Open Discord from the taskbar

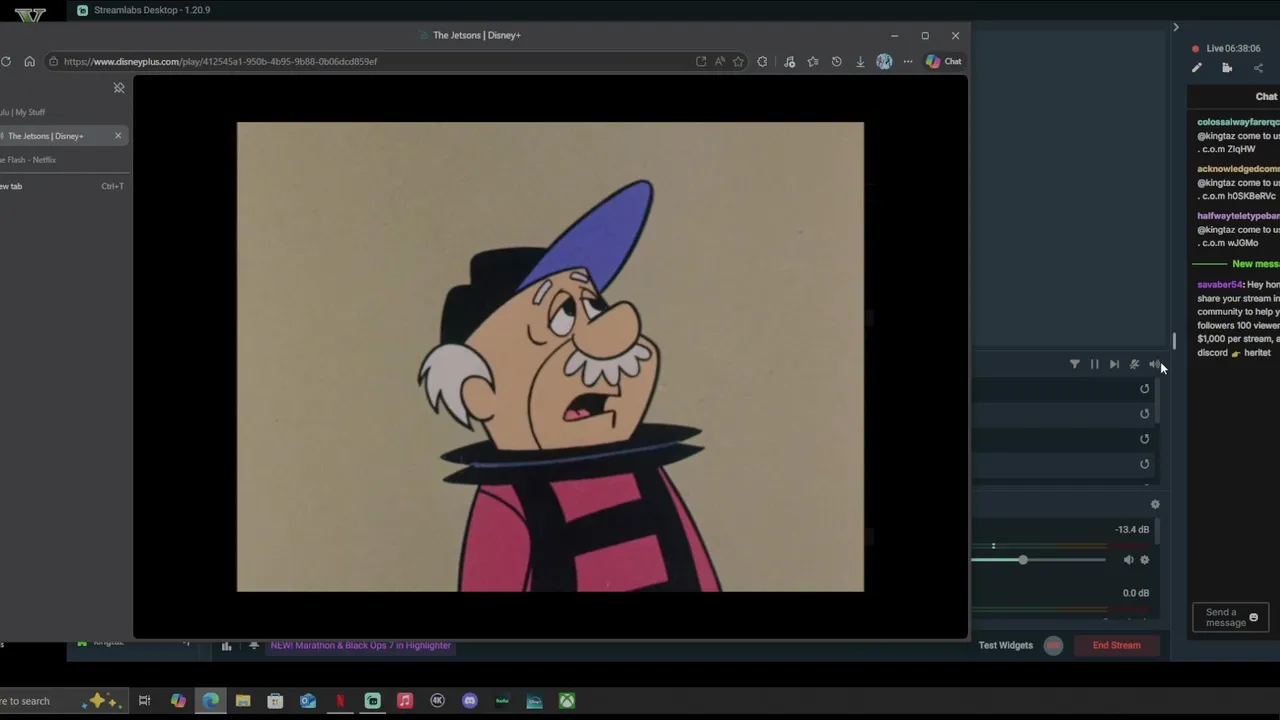470,701
